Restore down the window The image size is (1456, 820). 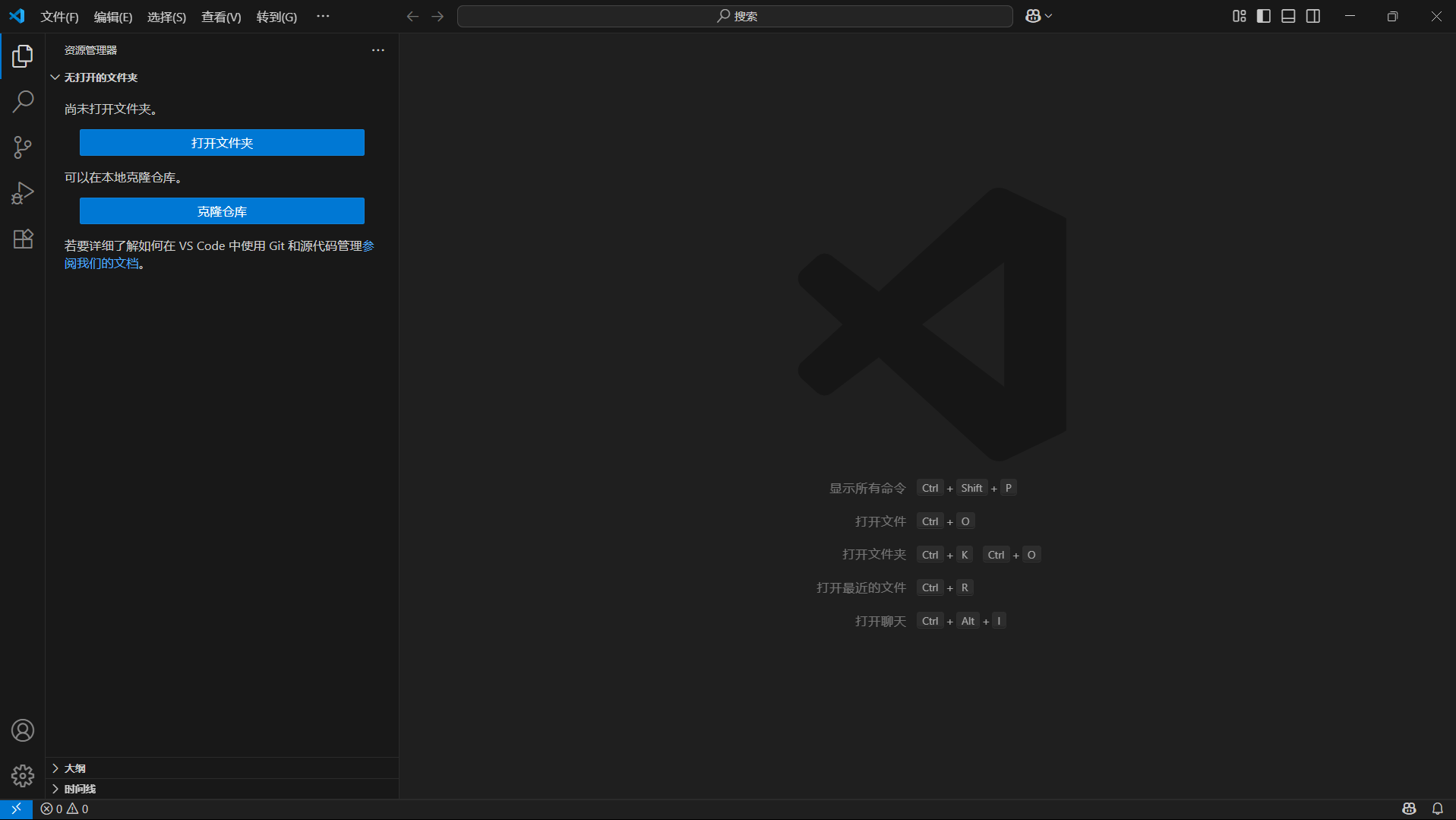[1392, 16]
